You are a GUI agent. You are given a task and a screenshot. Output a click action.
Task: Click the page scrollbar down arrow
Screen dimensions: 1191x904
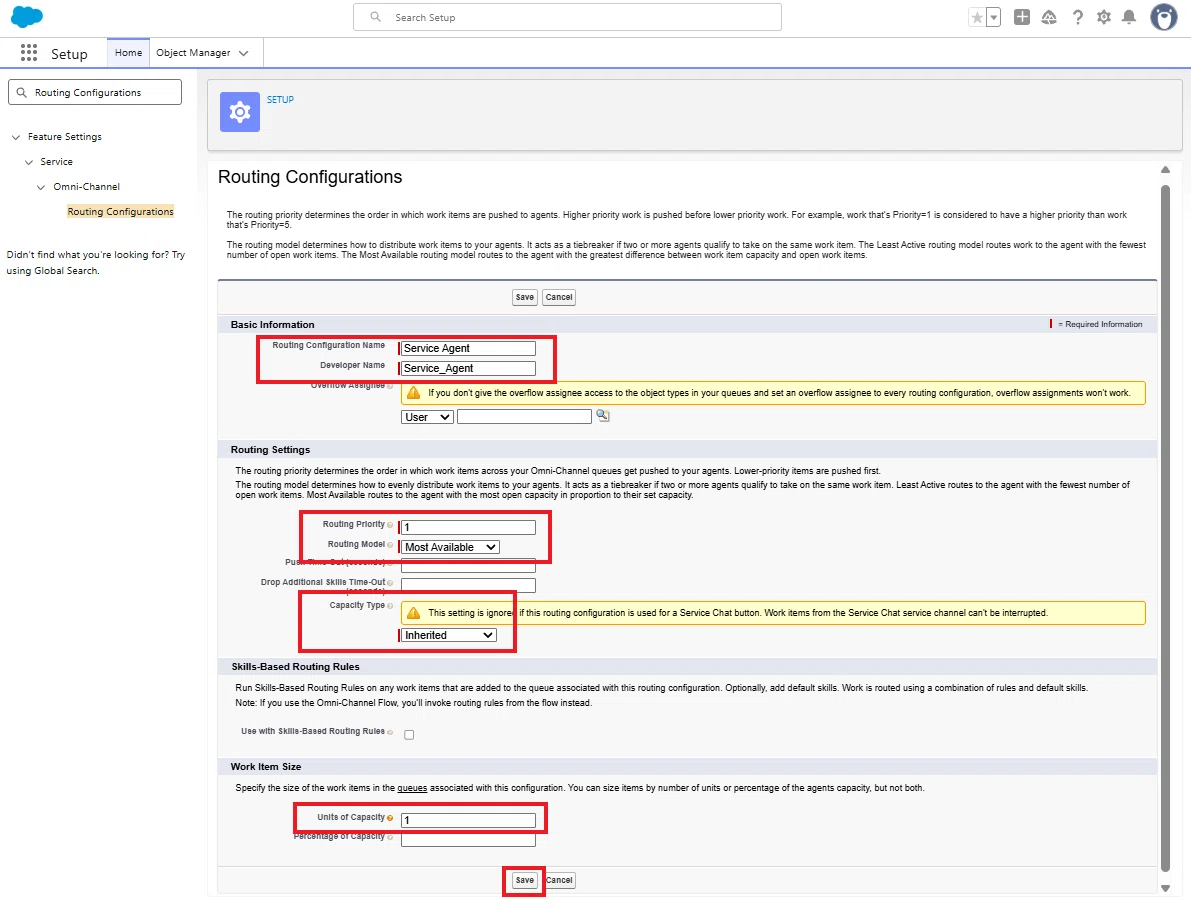(x=1165, y=888)
